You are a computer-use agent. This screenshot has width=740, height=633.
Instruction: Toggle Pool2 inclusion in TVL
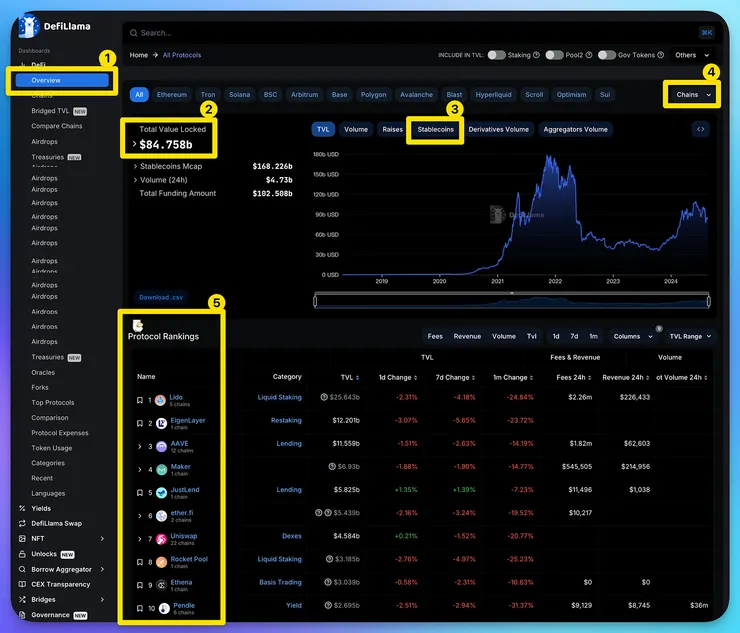pos(555,55)
